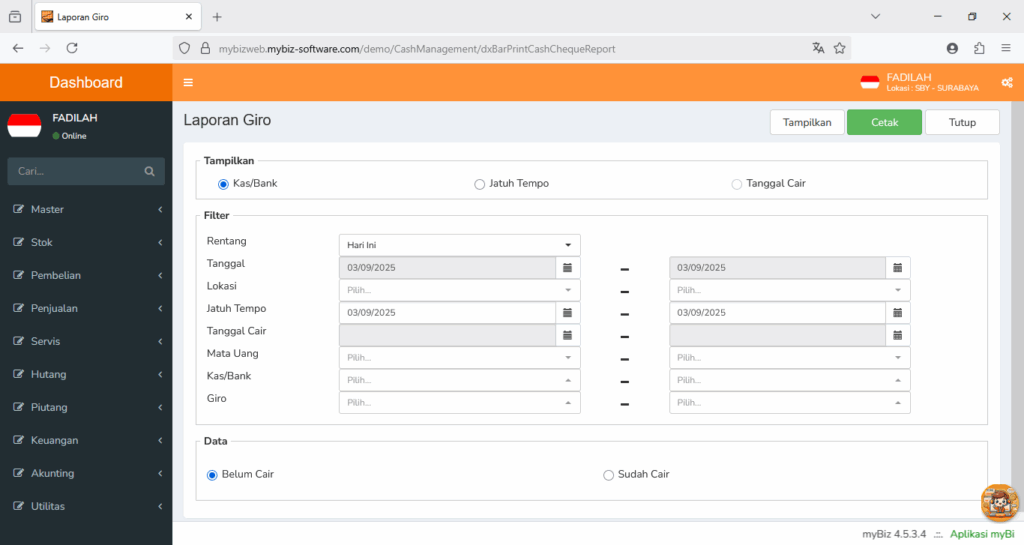Click the Indonesian flag in header
This screenshot has width=1024, height=545.
click(x=870, y=83)
